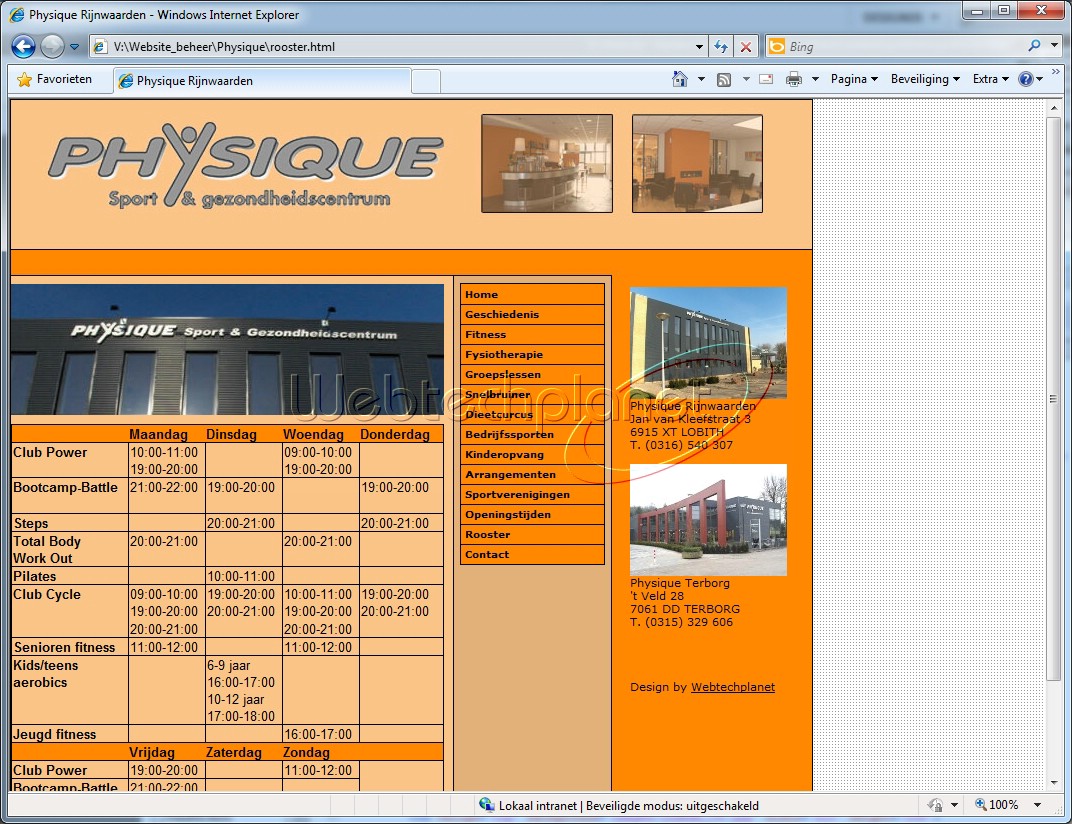Click the Internet Explorer icon in title bar
1072x824 pixels.
pyautogui.click(x=17, y=14)
